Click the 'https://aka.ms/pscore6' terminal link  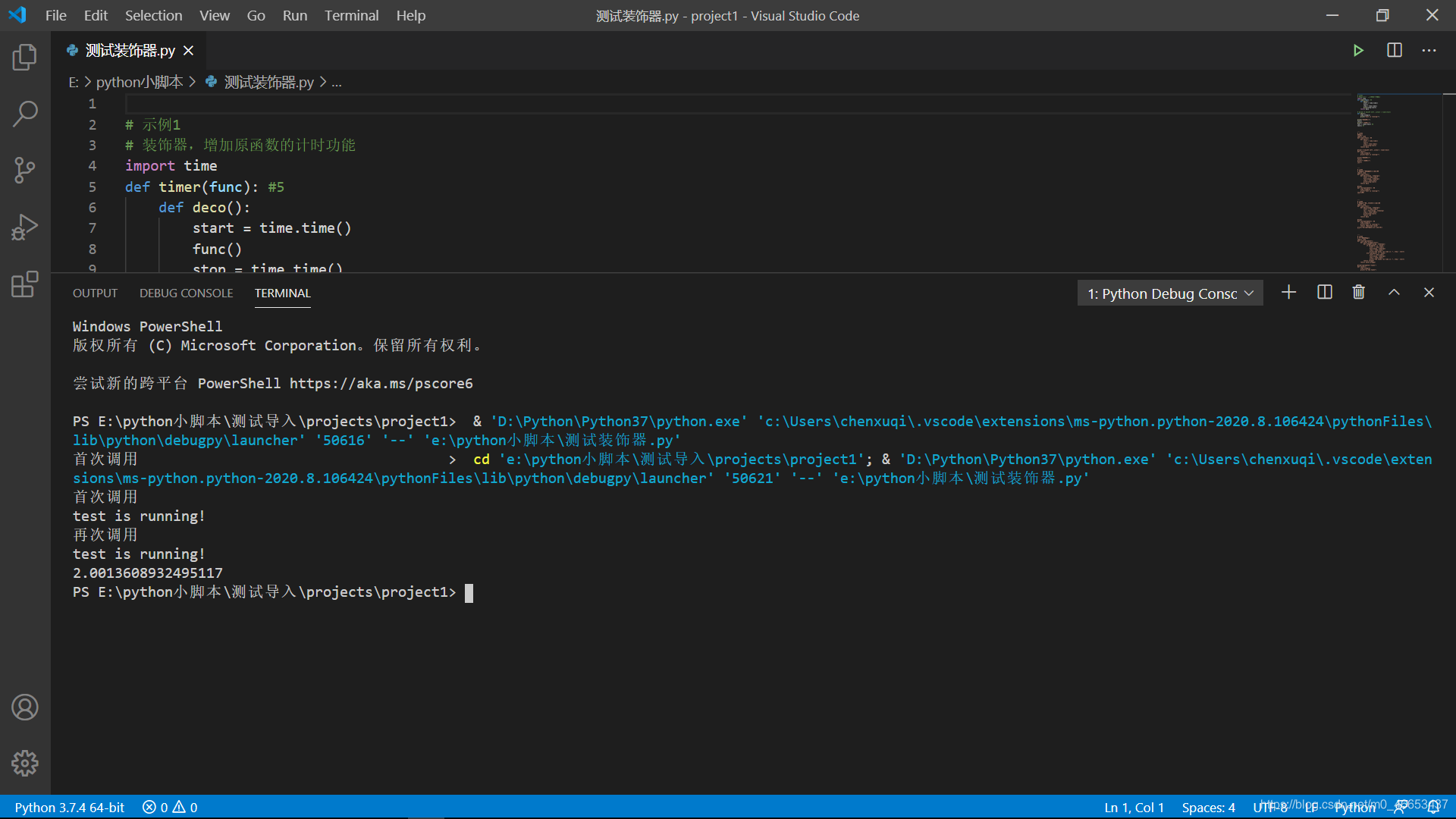pos(381,384)
